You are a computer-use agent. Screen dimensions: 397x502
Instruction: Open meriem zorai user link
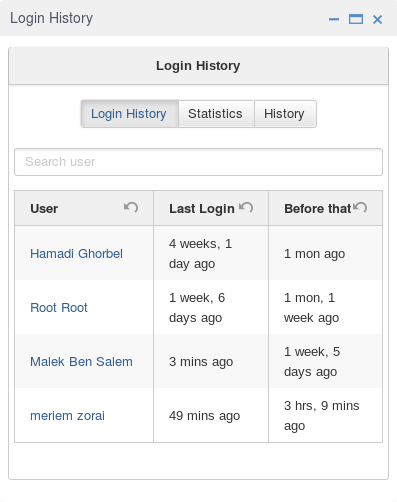[67, 416]
